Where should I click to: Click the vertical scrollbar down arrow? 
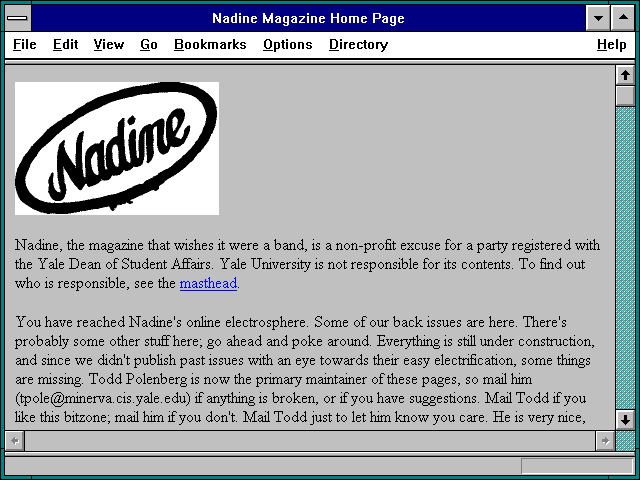tap(625, 420)
